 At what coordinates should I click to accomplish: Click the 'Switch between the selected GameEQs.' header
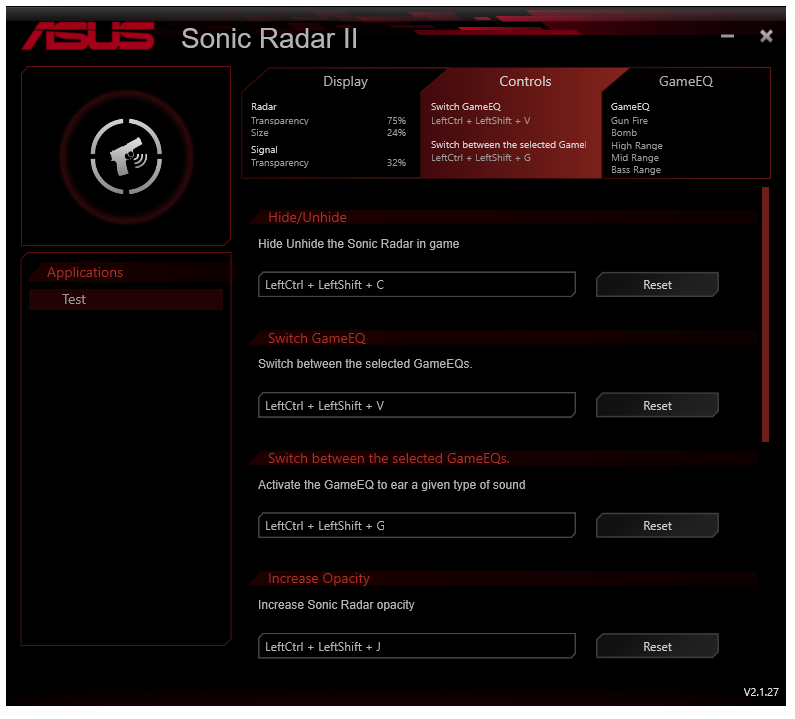(388, 458)
